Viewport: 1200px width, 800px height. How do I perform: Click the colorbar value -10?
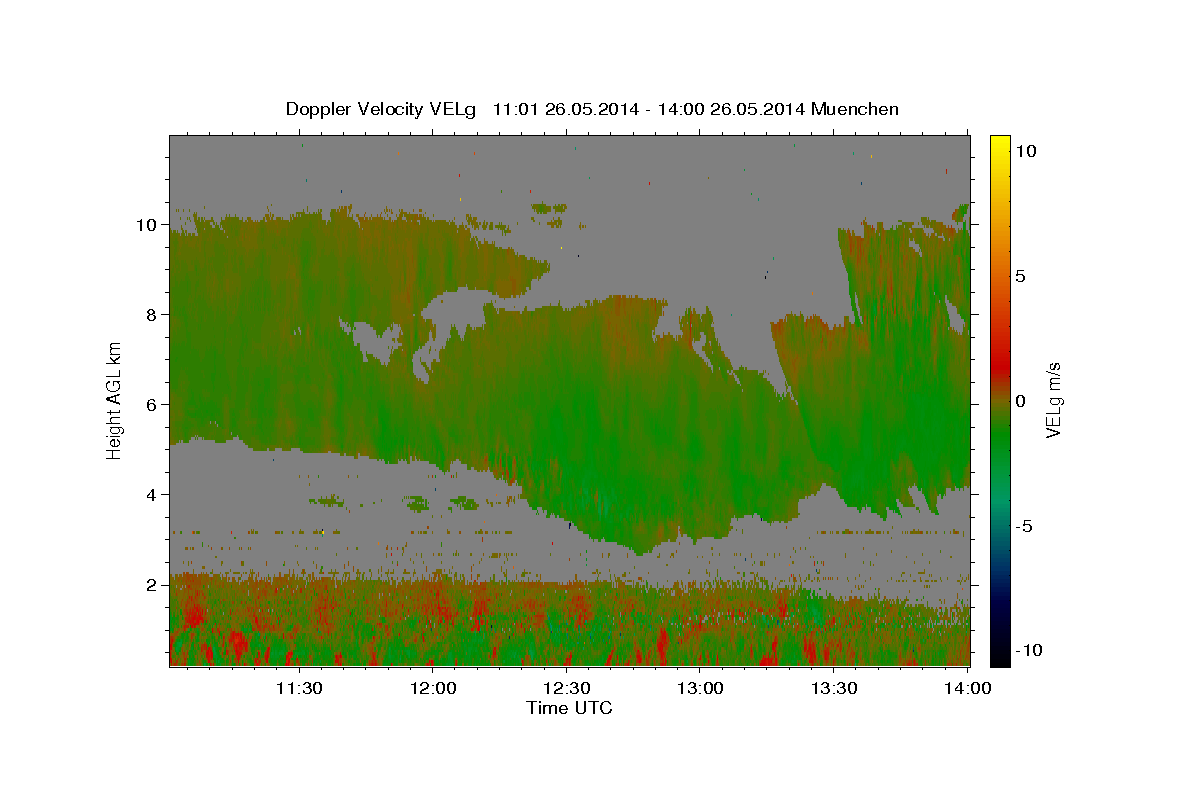(1029, 650)
